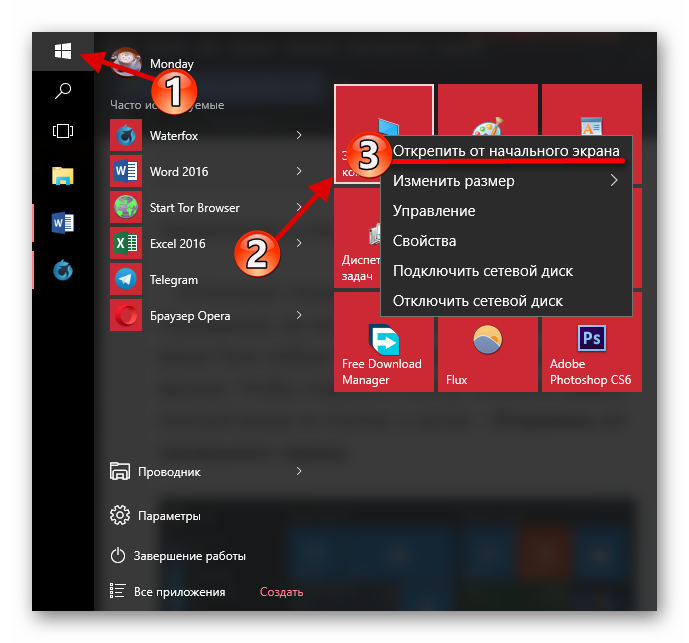The width and height of the screenshot is (689, 643).
Task: Click the Создать link
Action: 281,592
